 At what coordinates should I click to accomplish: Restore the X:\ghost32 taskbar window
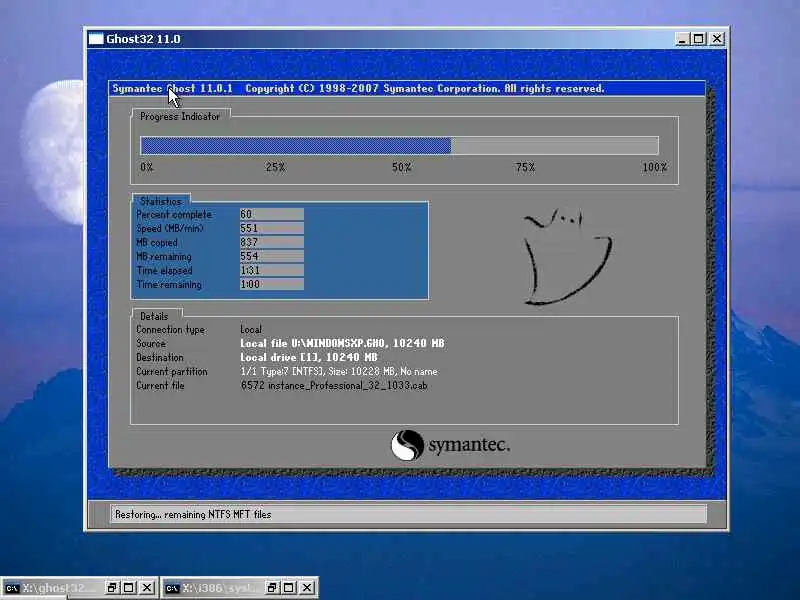112,588
